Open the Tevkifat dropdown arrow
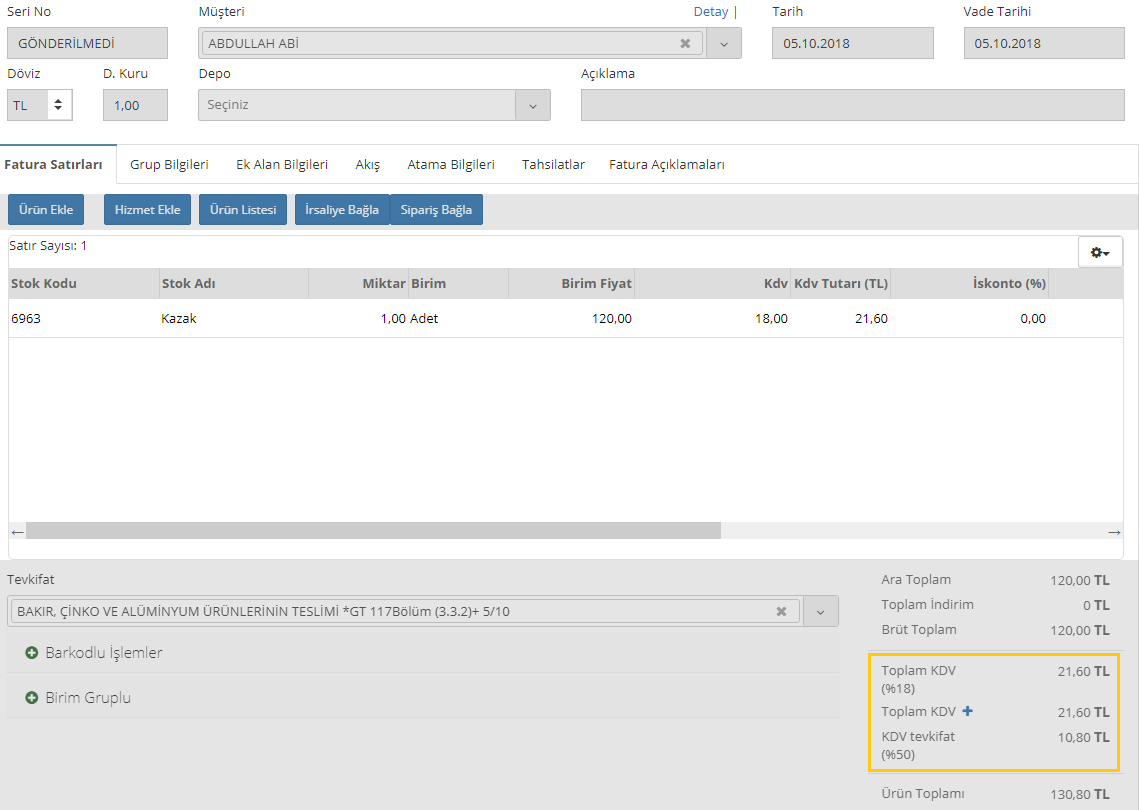The width and height of the screenshot is (1139, 810). 820,611
